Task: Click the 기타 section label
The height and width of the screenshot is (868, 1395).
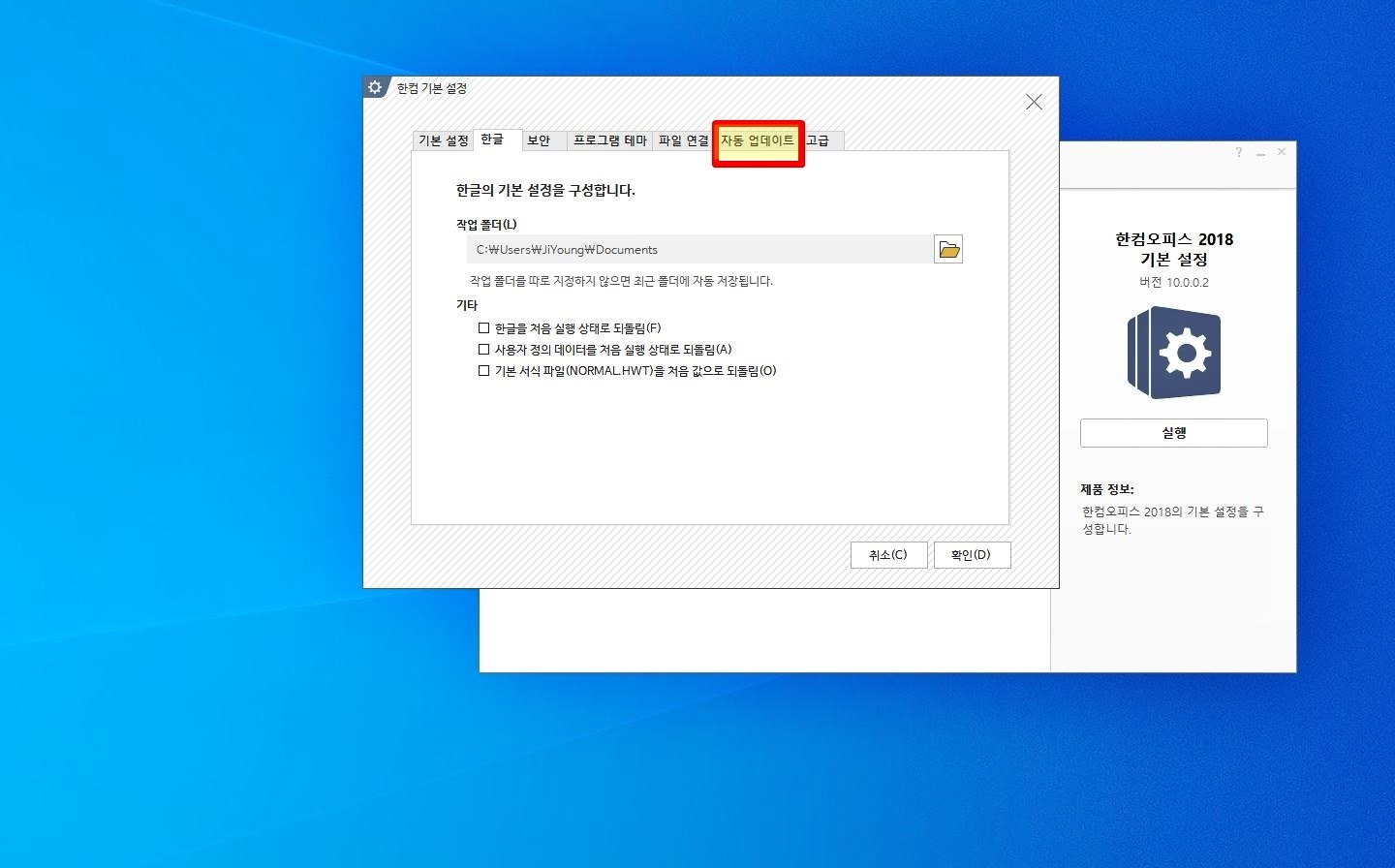Action: (467, 305)
